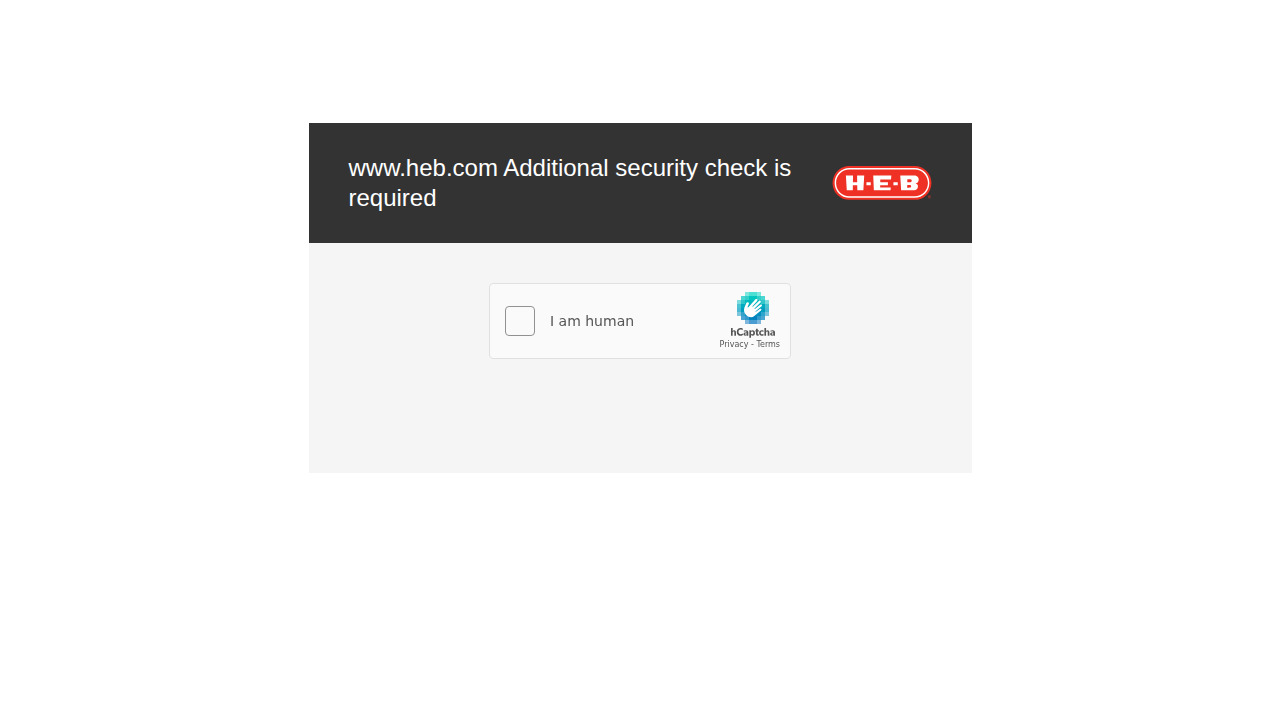This screenshot has width=1280, height=720.
Task: Select the www.heb.com text in the header
Action: 423,168
